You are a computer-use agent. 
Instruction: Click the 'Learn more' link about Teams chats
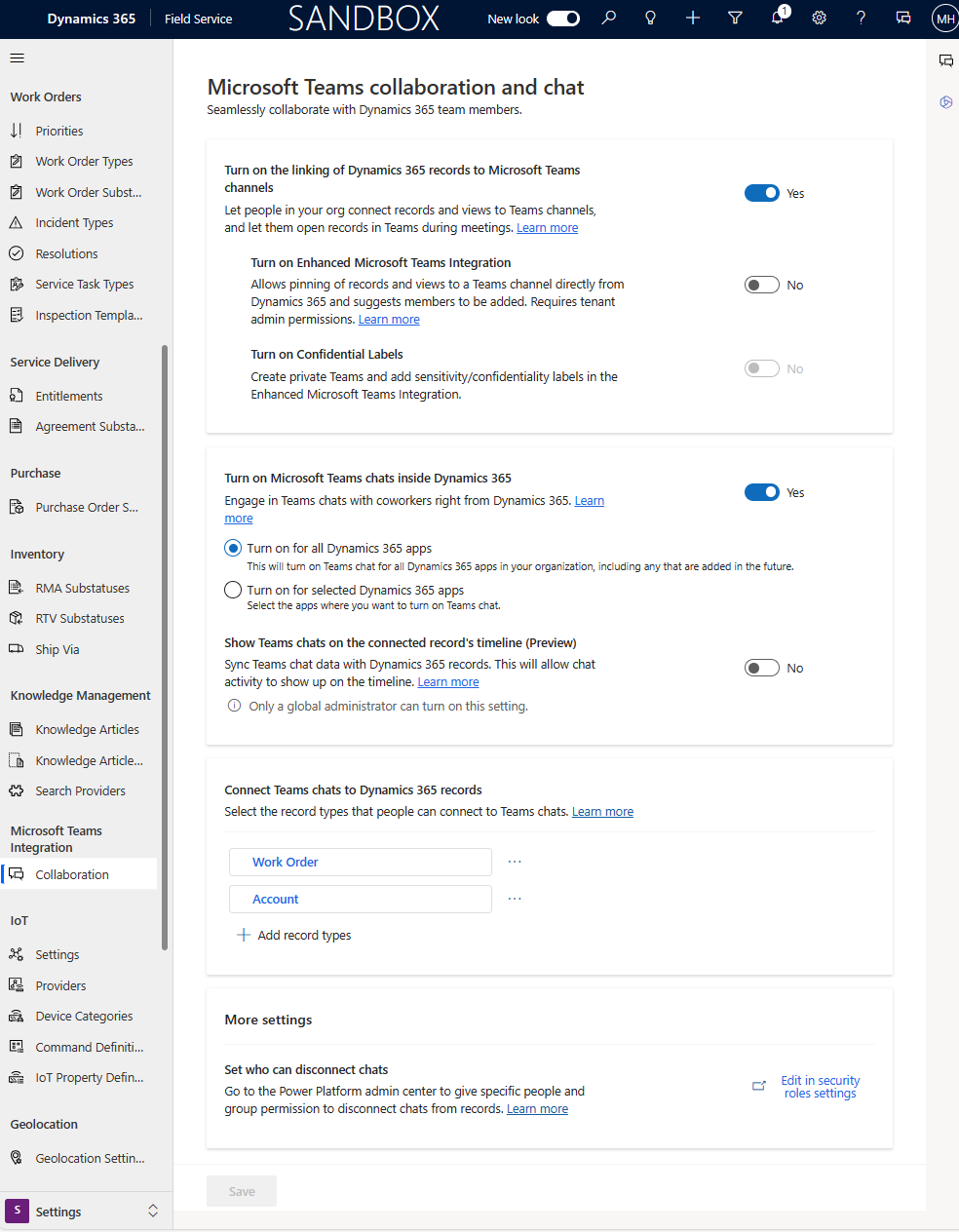[x=589, y=500]
